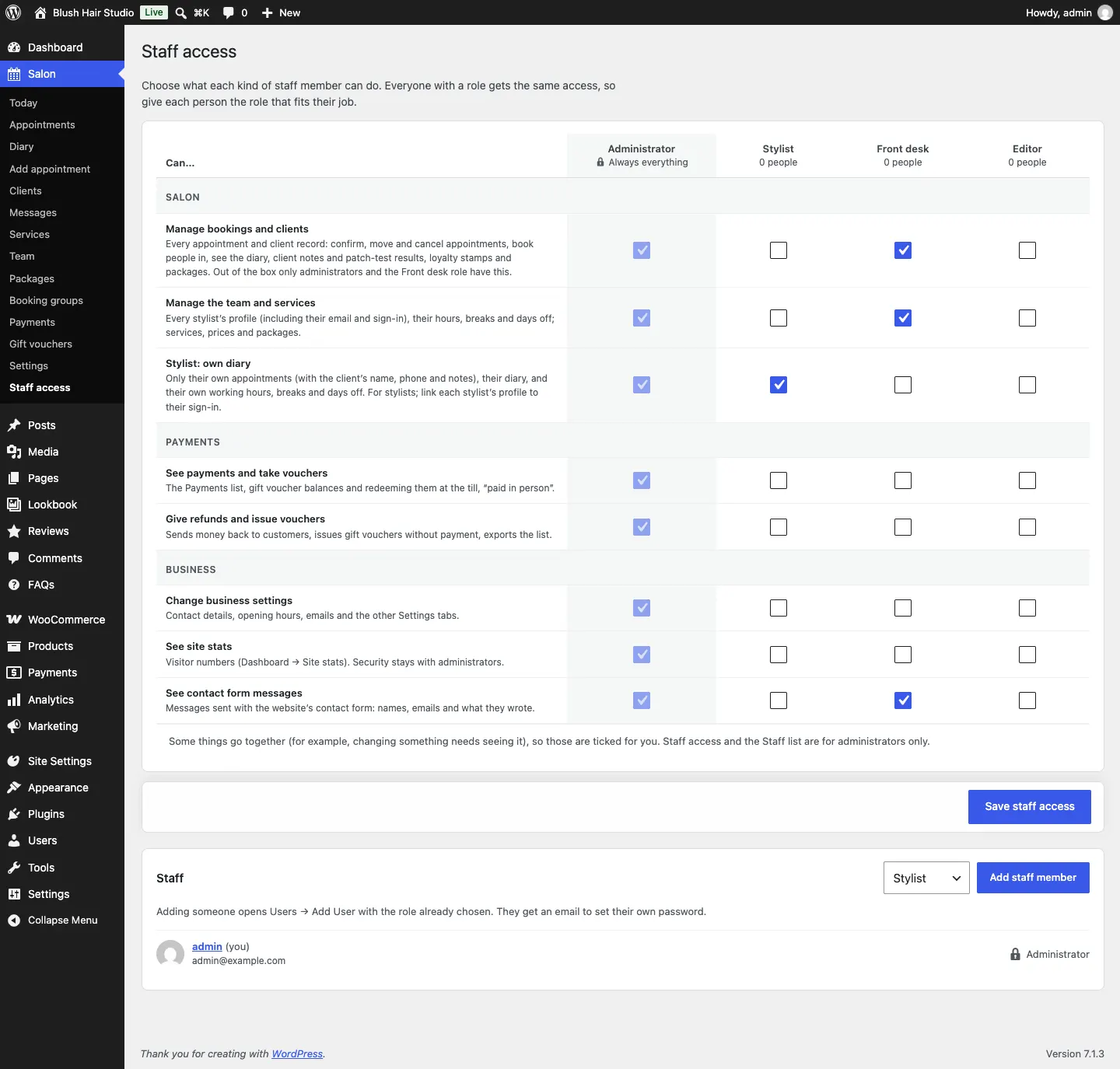Click the plus New icon in the admin bar
The height and width of the screenshot is (1069, 1120).
point(267,12)
